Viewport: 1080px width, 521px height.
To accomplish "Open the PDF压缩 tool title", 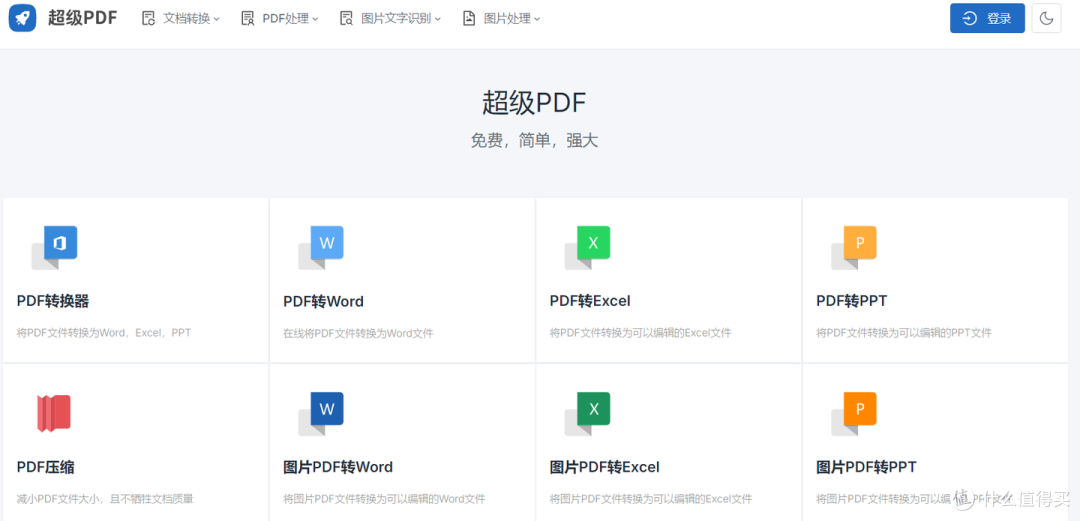I will coord(45,467).
